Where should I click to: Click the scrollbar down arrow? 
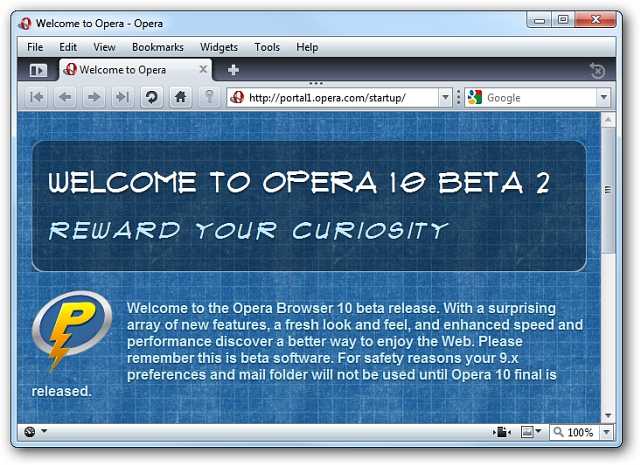[608, 416]
